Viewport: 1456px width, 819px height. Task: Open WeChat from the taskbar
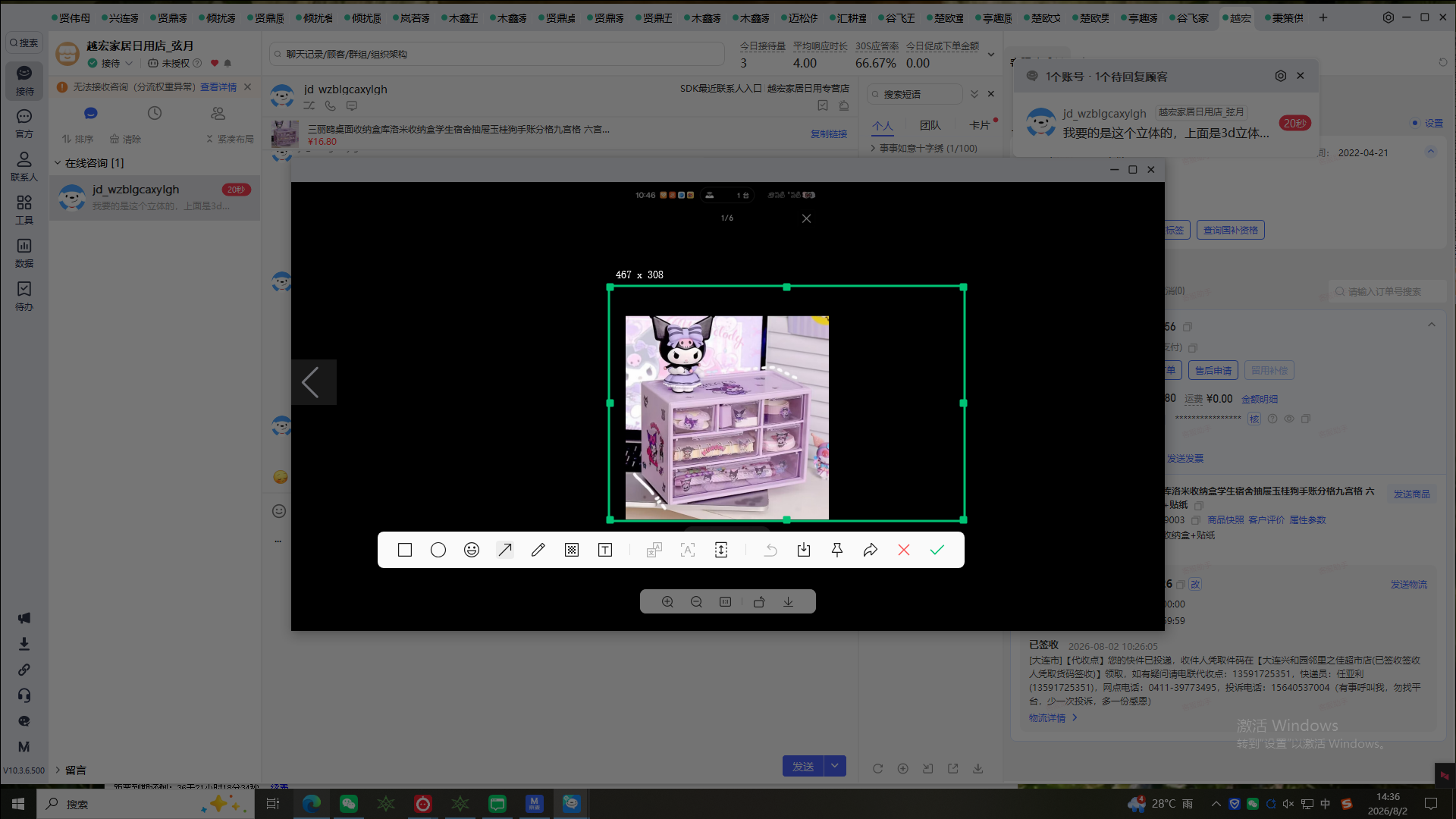pos(348,804)
